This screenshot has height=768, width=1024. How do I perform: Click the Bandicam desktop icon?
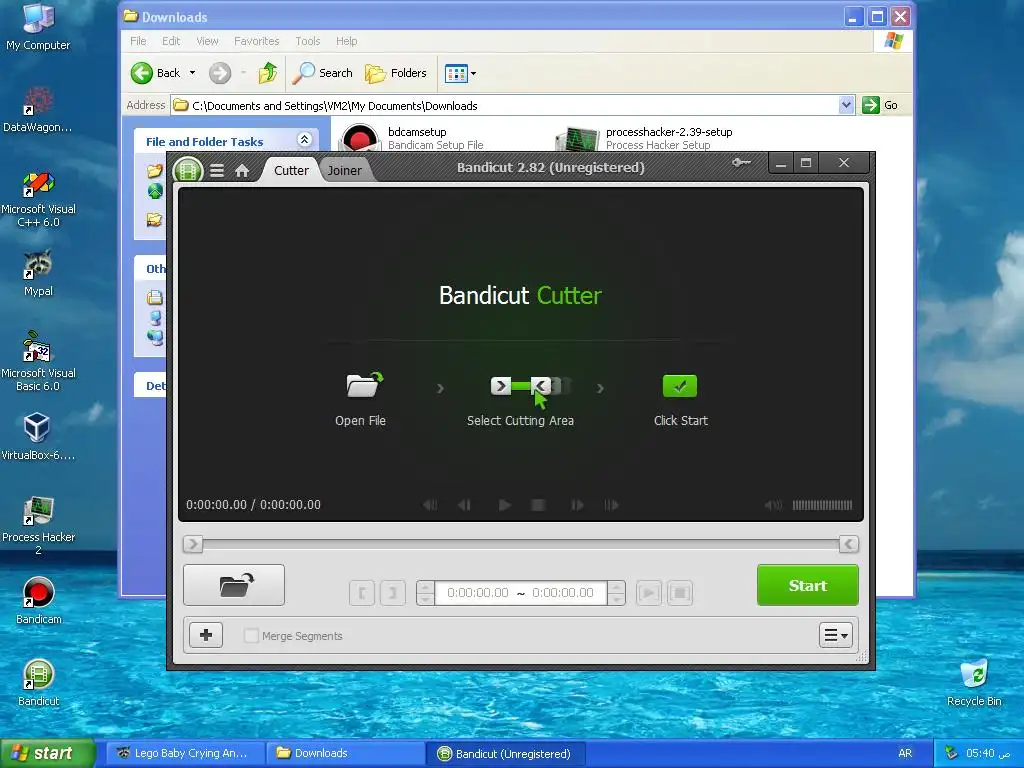click(38, 601)
